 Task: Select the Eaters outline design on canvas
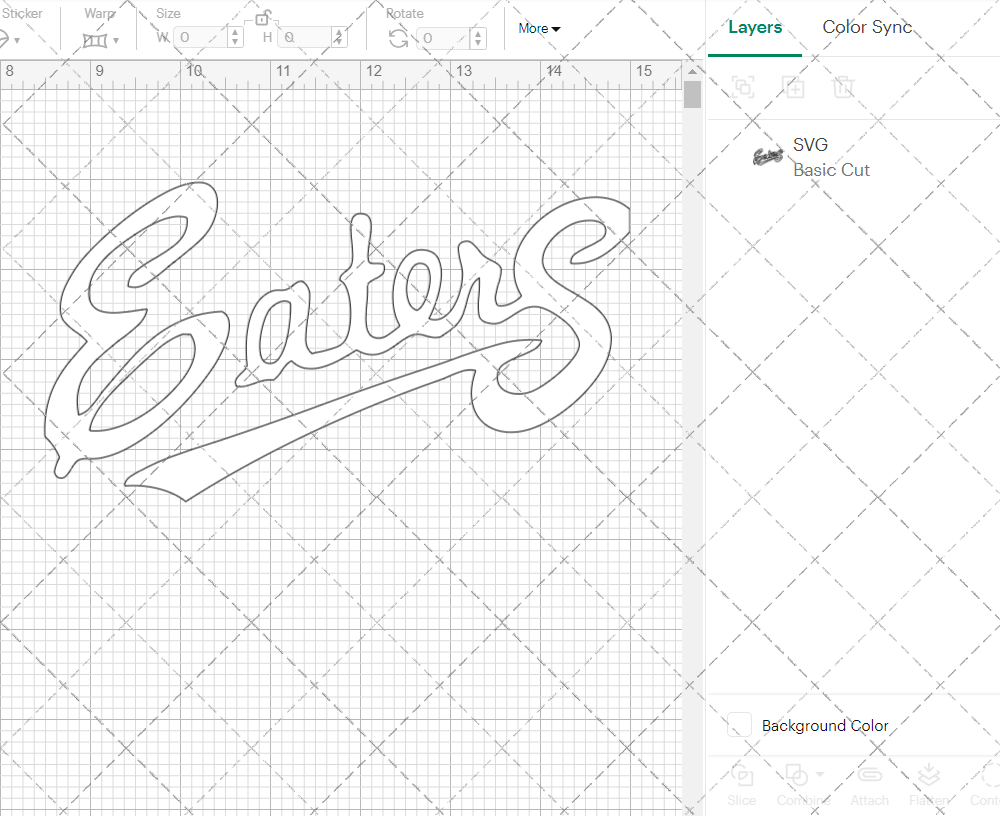tap(338, 341)
